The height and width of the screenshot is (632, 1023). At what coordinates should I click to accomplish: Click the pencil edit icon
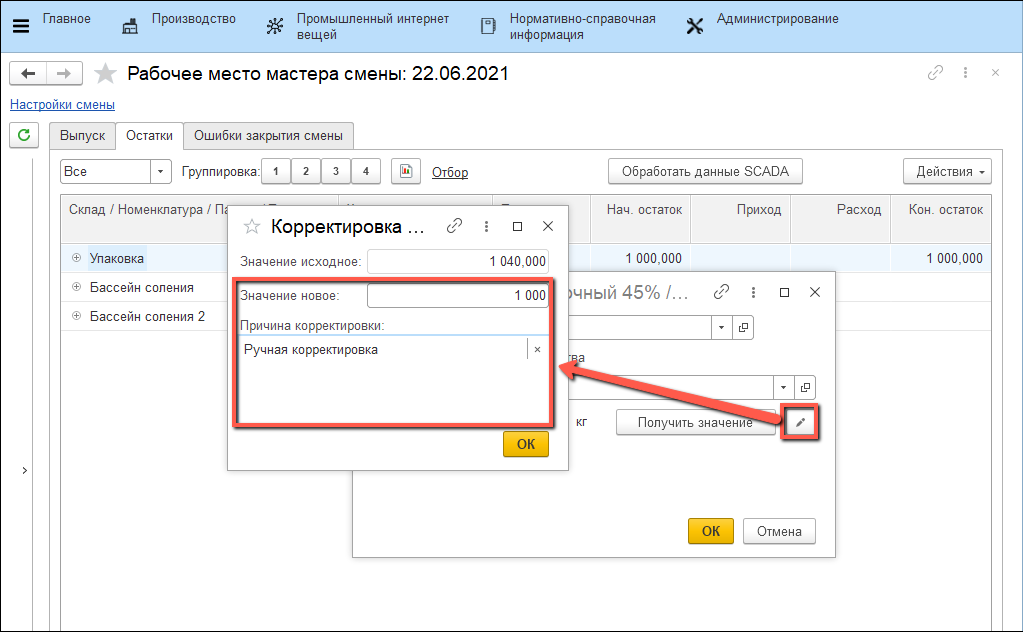click(x=799, y=423)
